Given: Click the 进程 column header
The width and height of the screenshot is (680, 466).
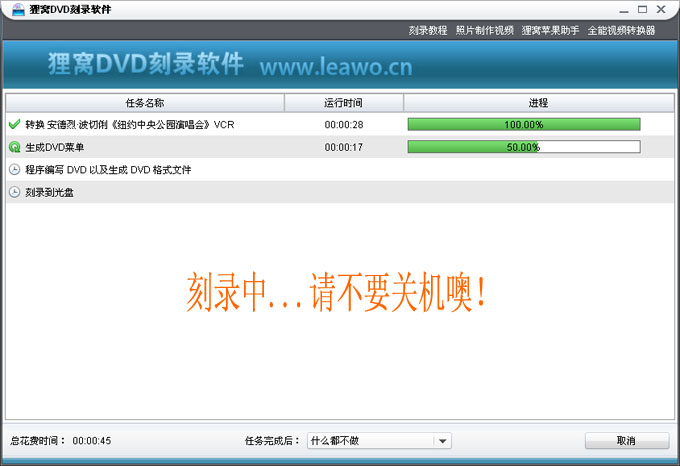Looking at the screenshot, I should point(539,103).
